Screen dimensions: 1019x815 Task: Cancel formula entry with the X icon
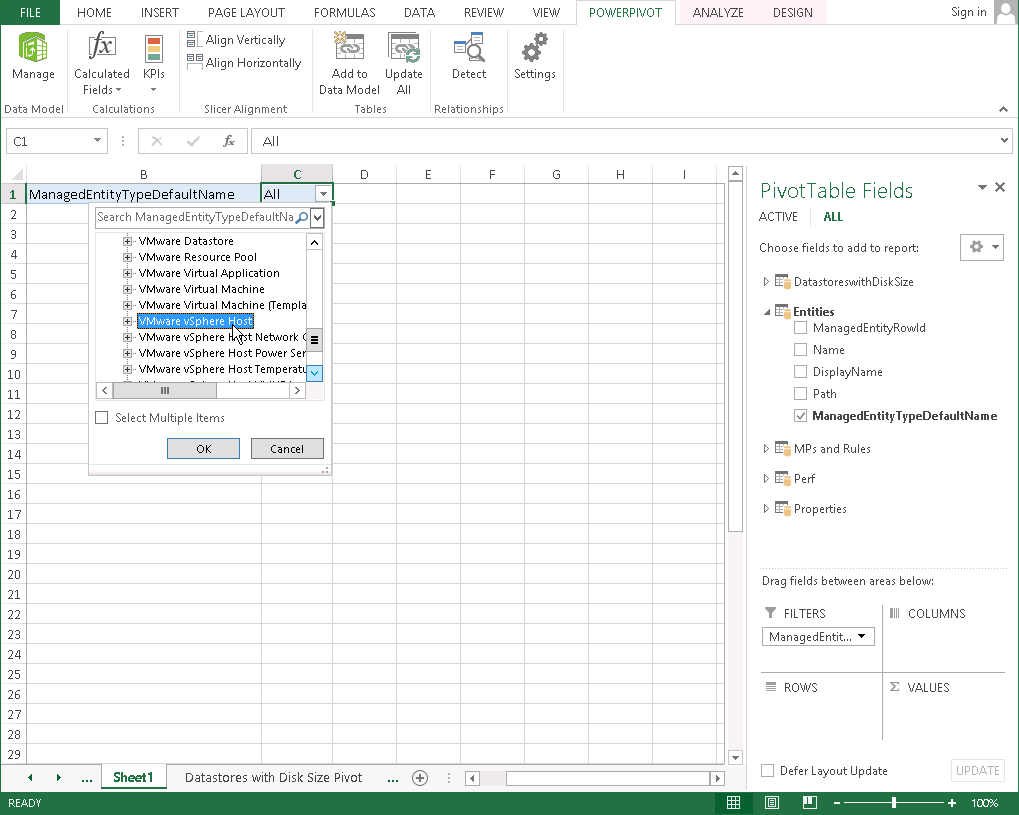[157, 141]
